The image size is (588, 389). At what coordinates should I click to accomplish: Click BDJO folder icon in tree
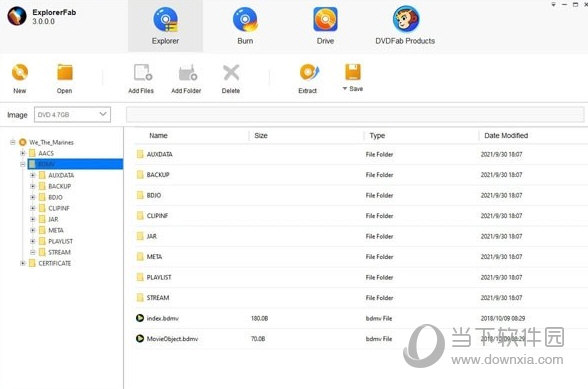click(x=42, y=197)
